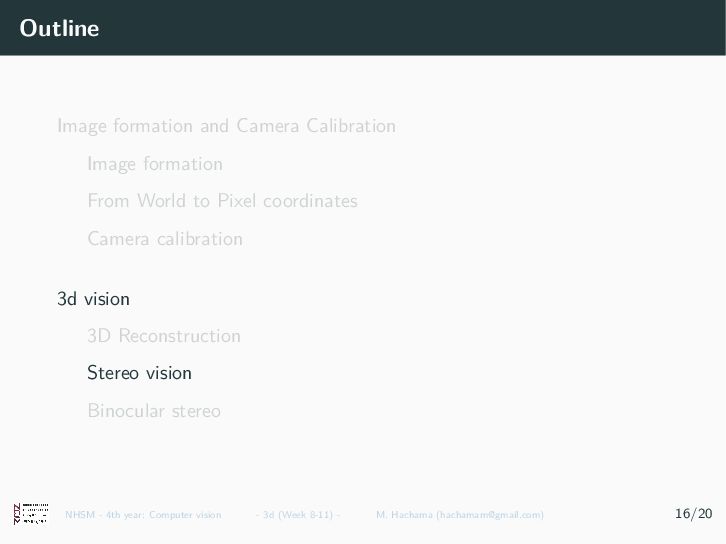Screen dimensions: 726x544
Task: Click the dark title bar beside 'Outline'
Action: tap(400, 28)
